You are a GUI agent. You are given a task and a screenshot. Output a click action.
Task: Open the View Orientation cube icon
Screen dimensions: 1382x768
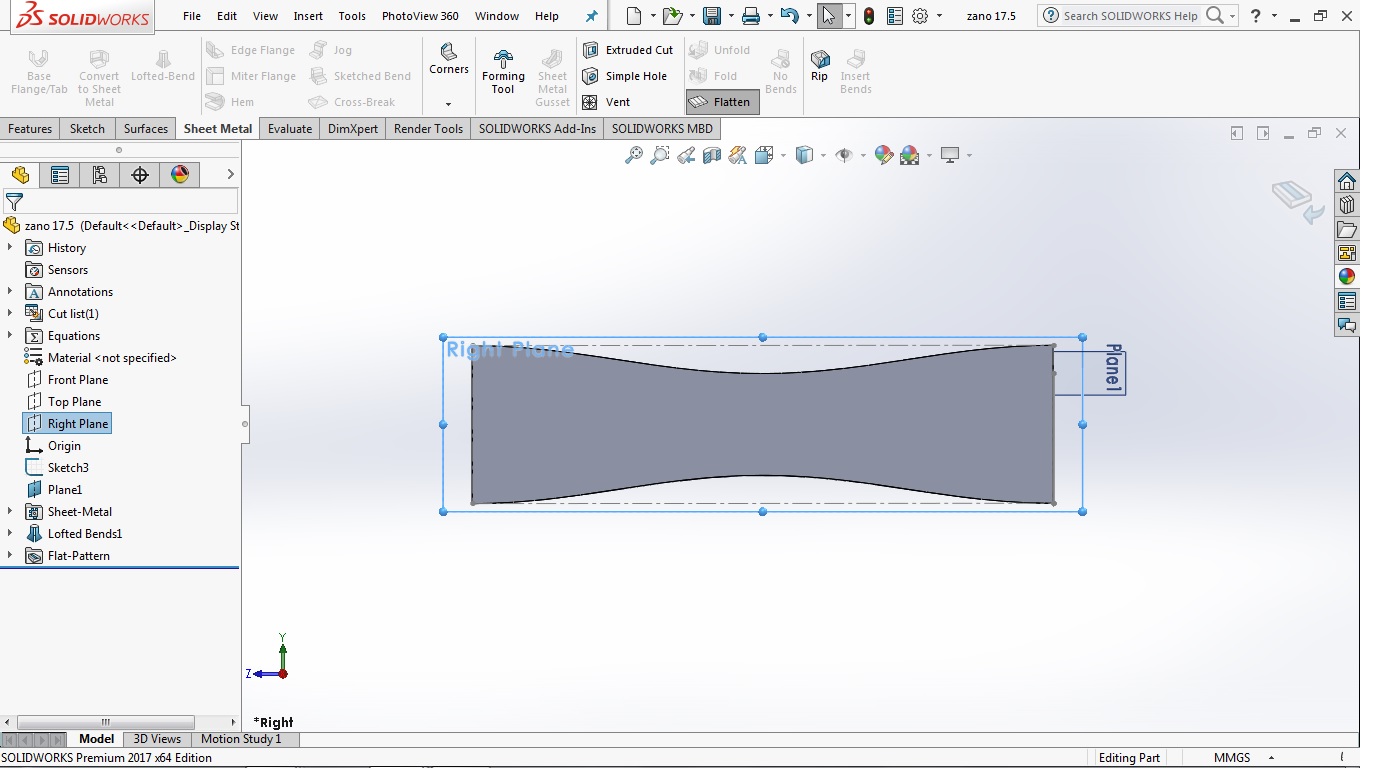coord(764,155)
